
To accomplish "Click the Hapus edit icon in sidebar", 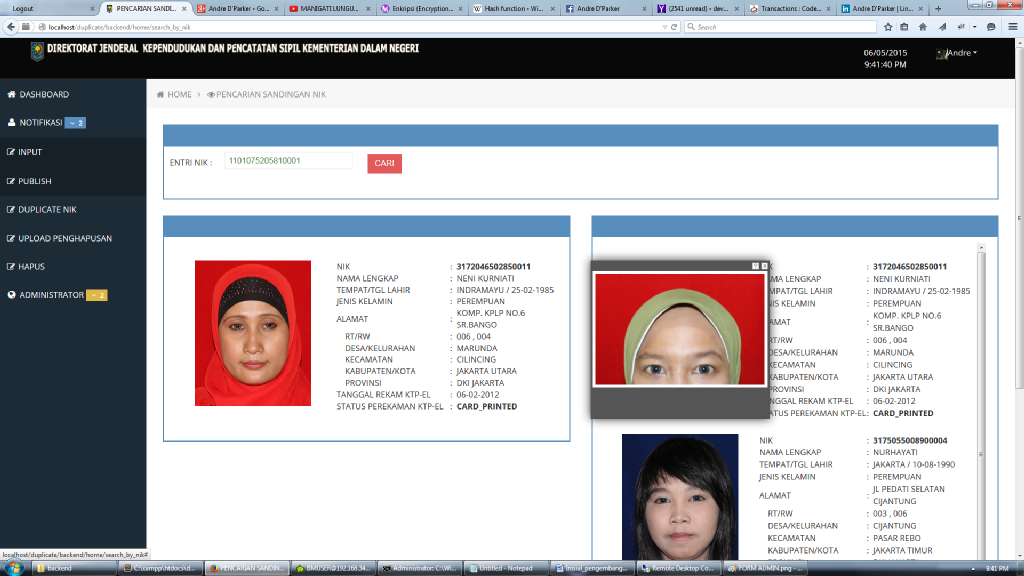I will 11,267.
